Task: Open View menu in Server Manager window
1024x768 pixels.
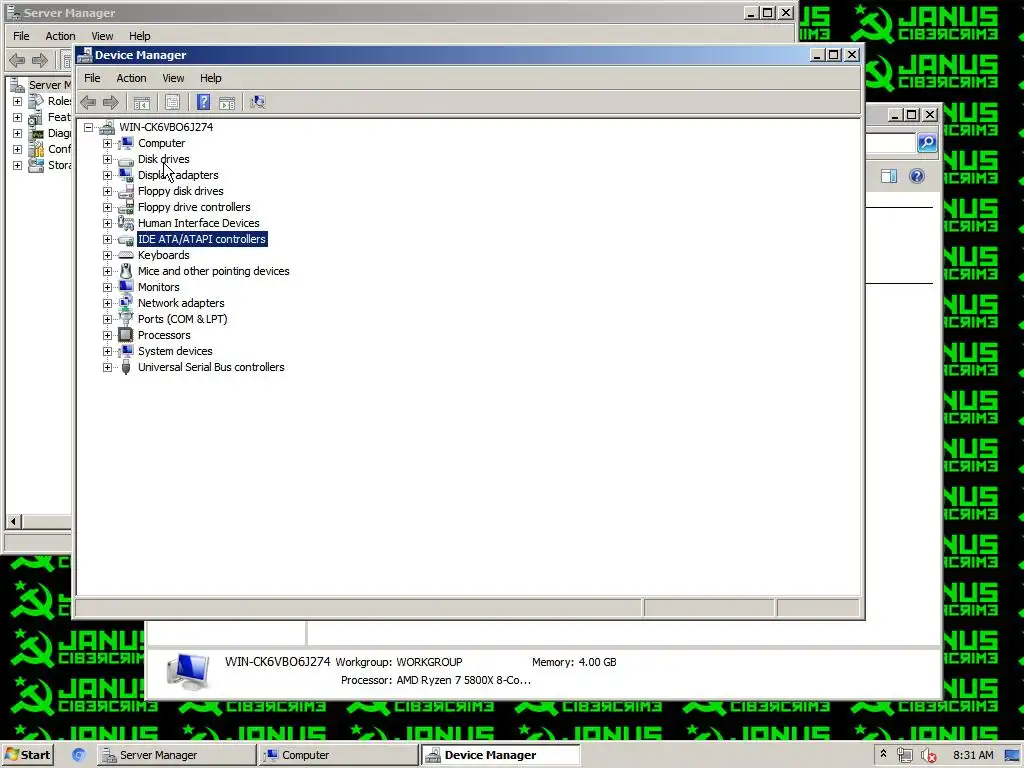Action: [x=102, y=36]
